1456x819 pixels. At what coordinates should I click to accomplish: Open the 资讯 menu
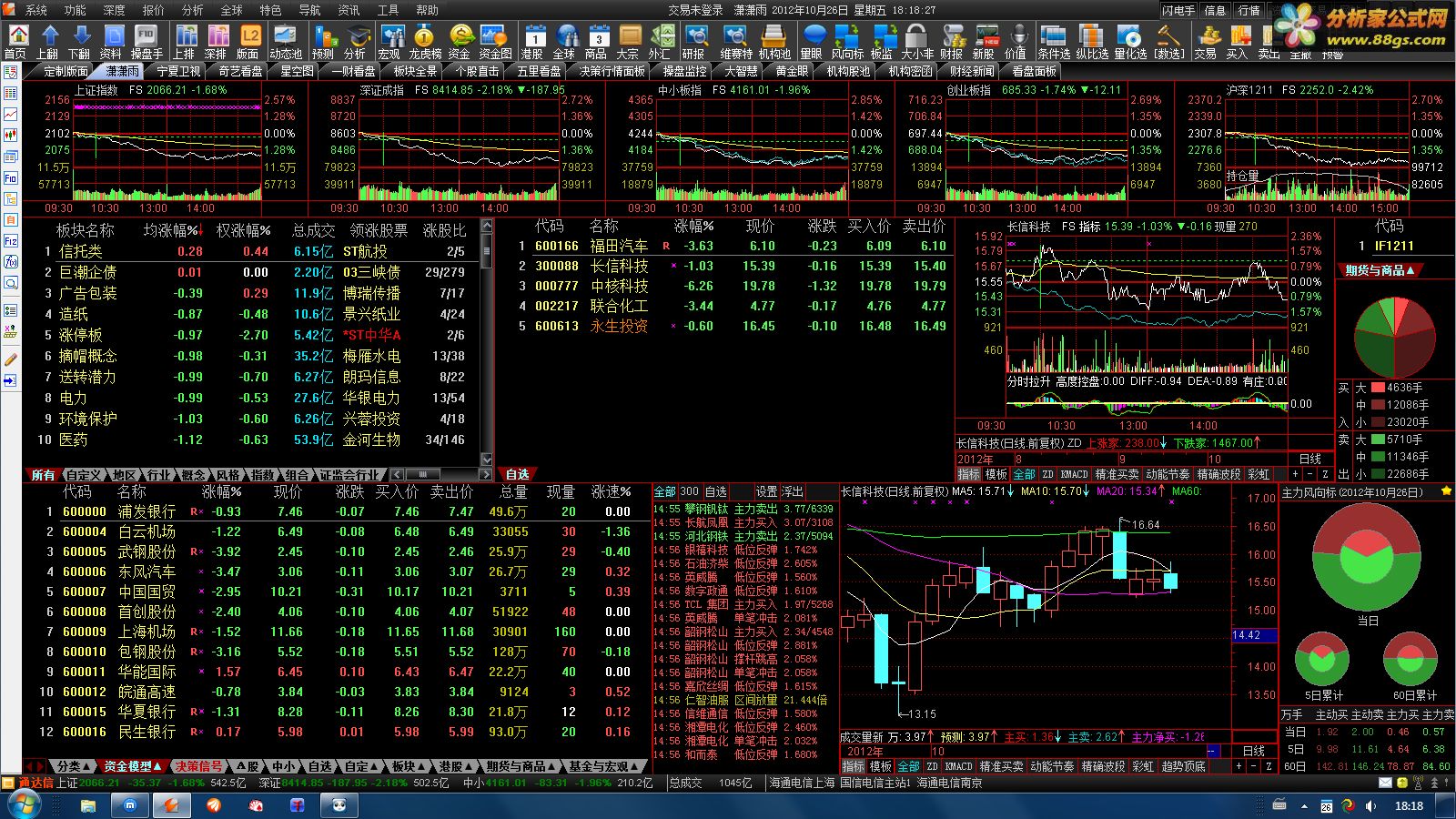[x=349, y=10]
